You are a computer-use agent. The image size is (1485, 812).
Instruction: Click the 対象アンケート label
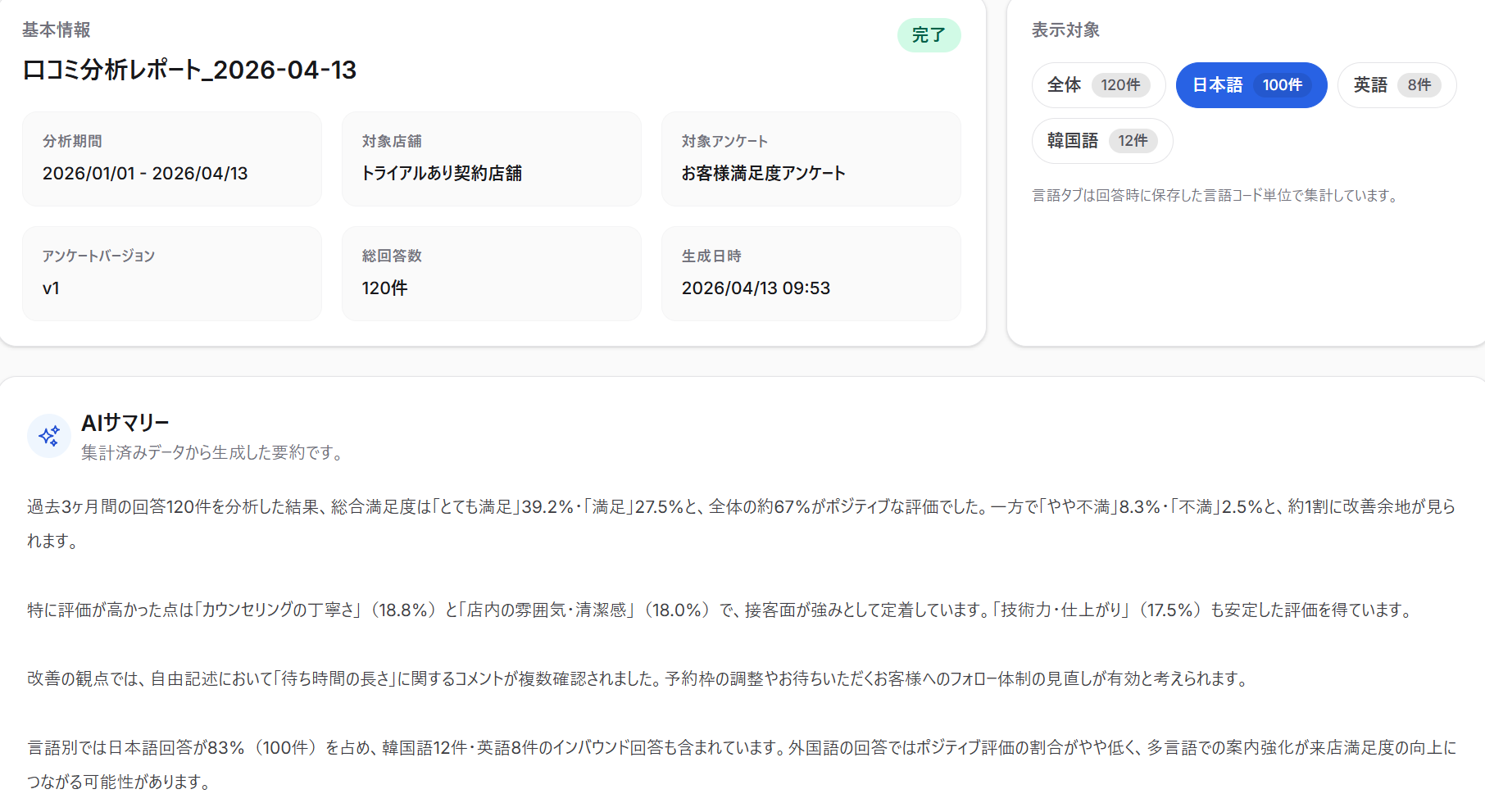[x=724, y=141]
